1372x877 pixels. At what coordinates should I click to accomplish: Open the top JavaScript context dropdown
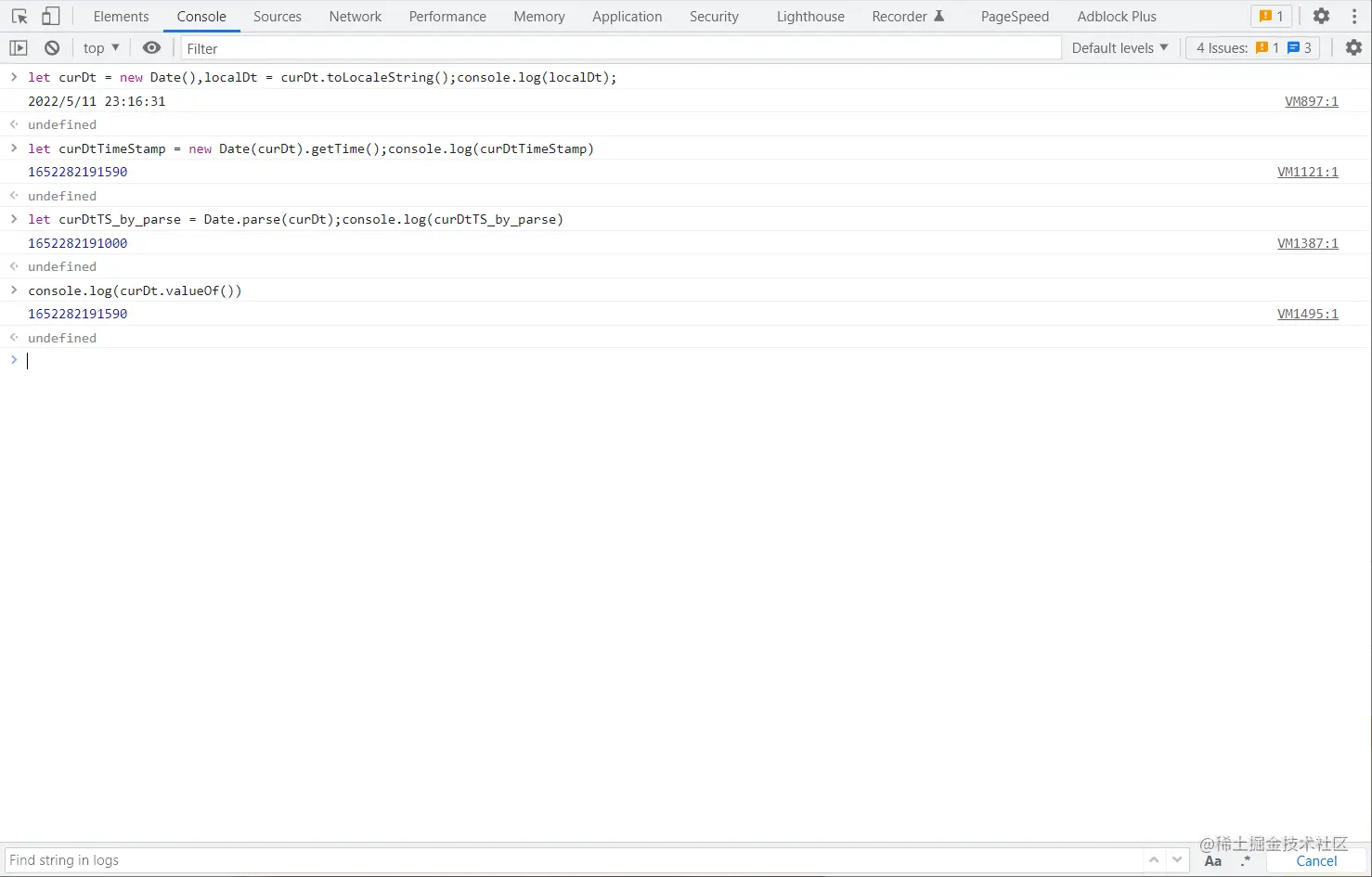[101, 48]
